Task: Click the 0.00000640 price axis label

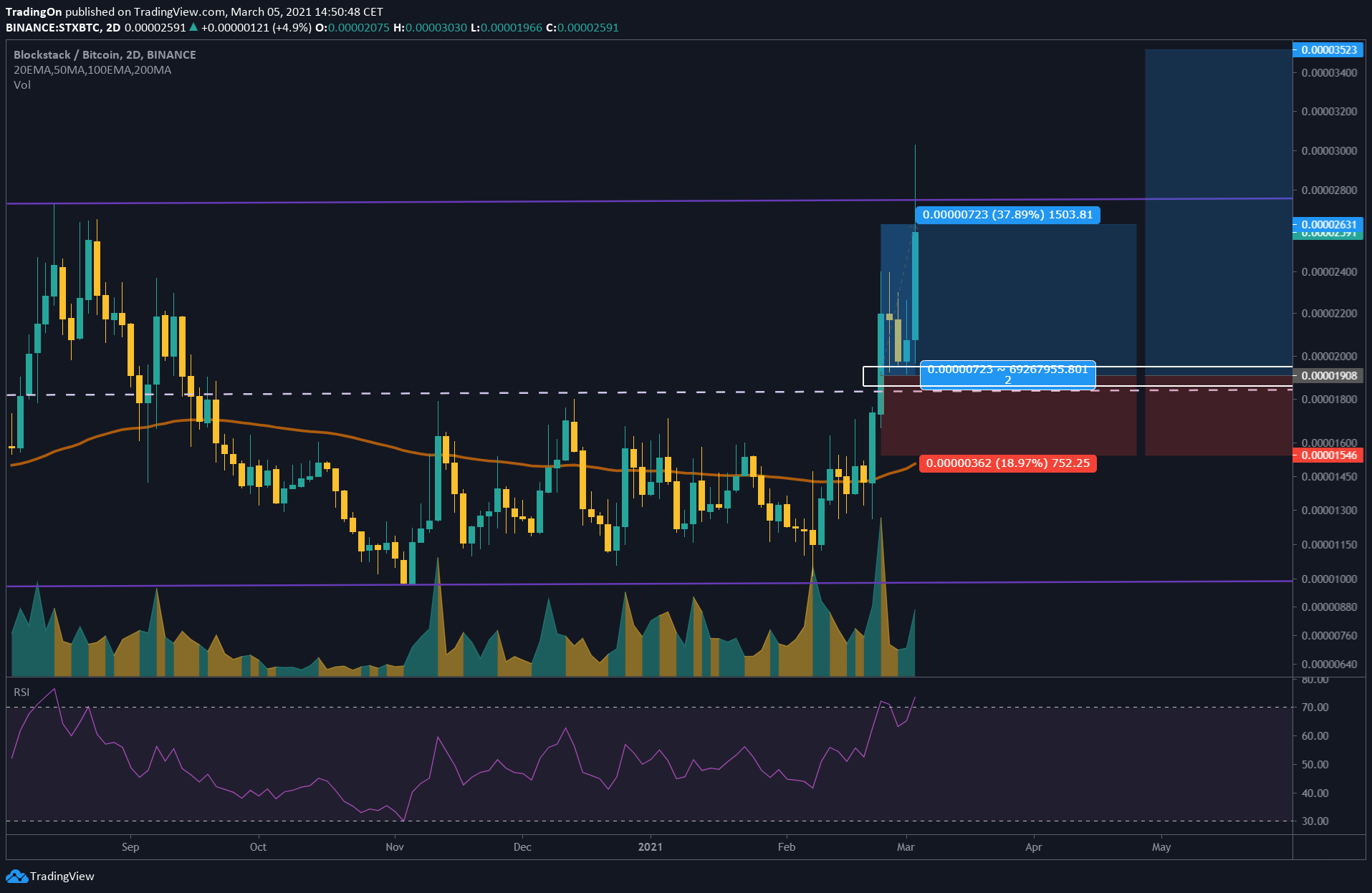Action: pyautogui.click(x=1329, y=664)
